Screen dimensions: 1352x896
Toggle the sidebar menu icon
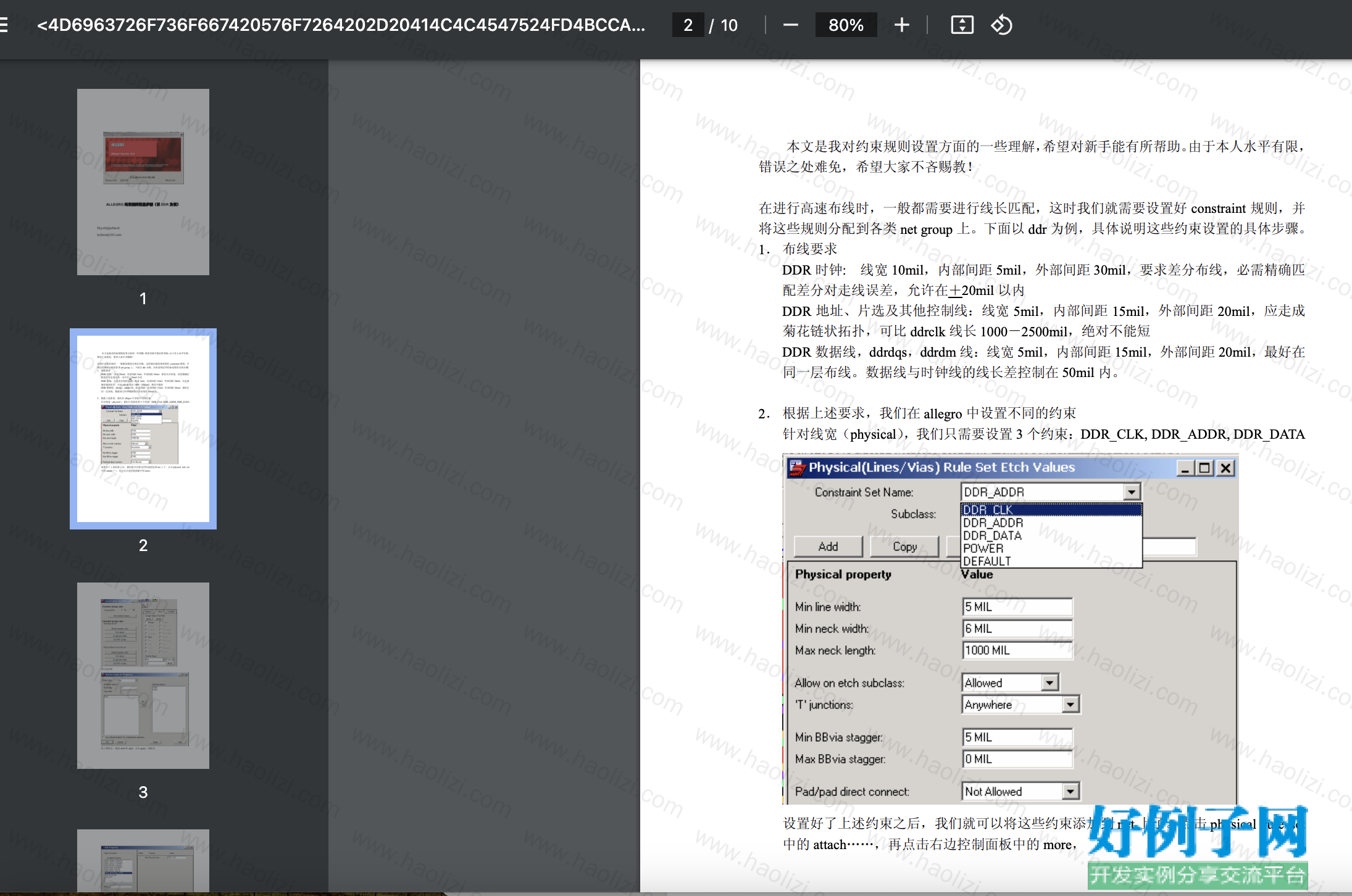4,25
